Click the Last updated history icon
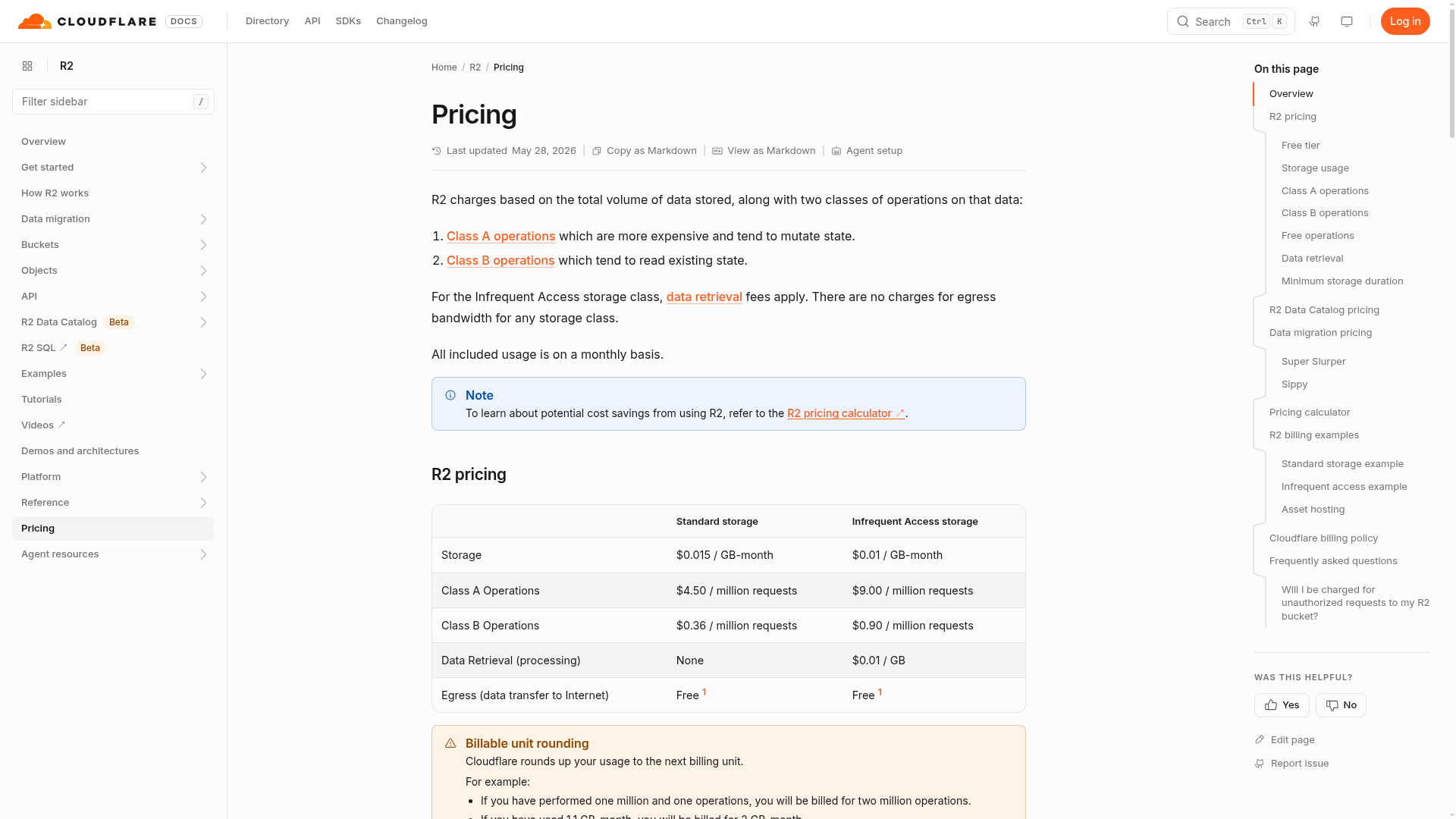The height and width of the screenshot is (819, 1456). [437, 151]
